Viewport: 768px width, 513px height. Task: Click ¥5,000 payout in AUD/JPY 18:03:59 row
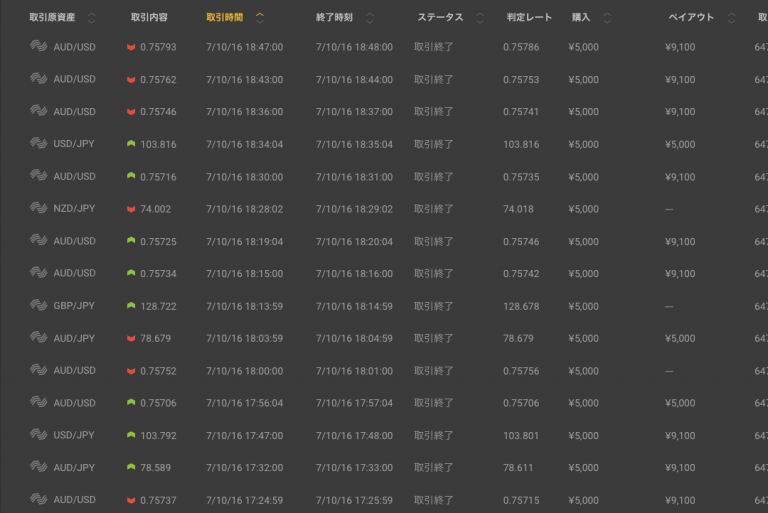coord(680,339)
